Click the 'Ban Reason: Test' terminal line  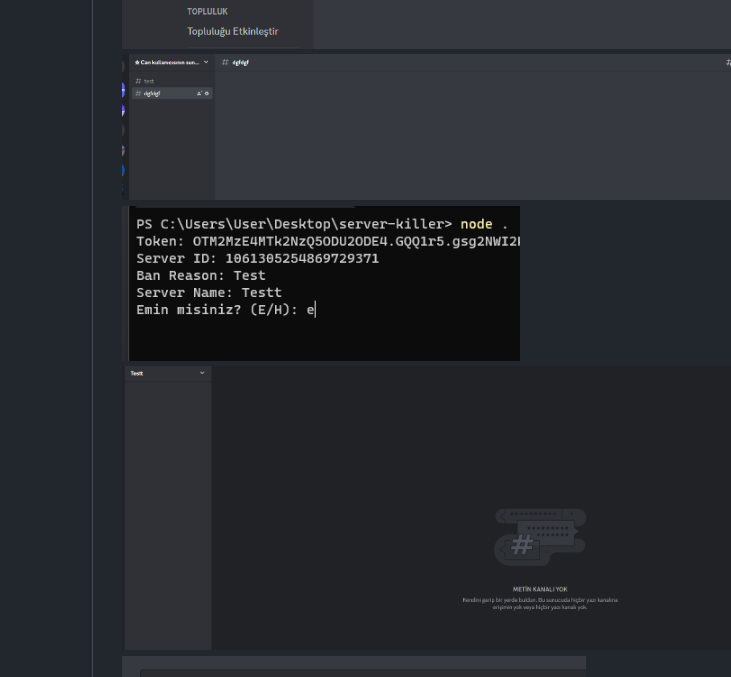tap(201, 276)
